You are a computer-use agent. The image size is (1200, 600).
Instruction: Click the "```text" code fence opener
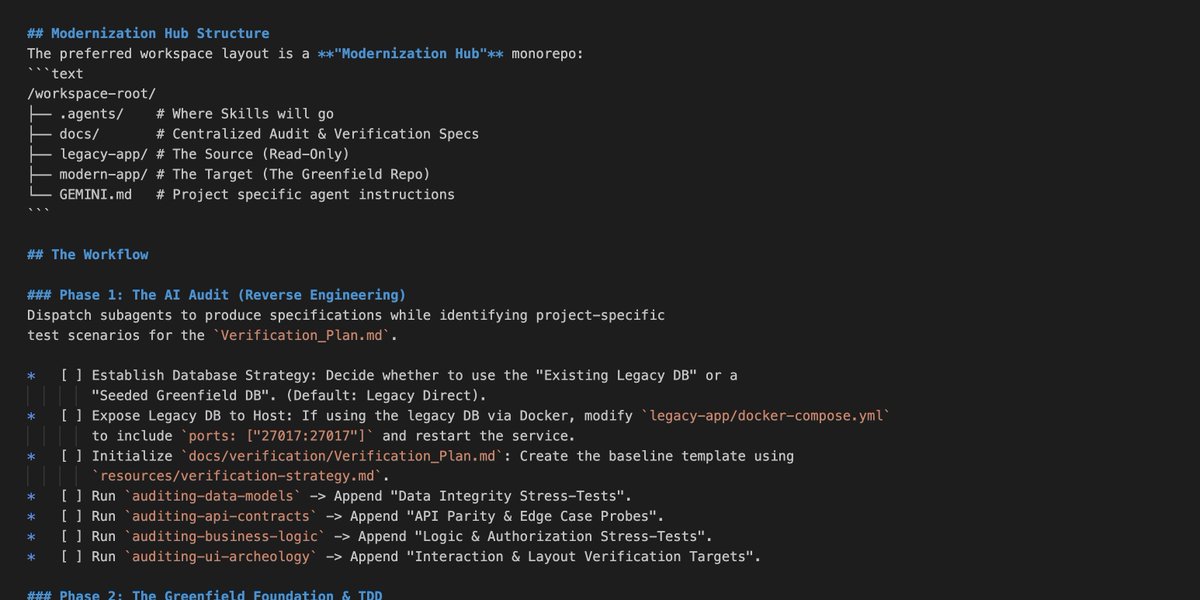[55, 73]
